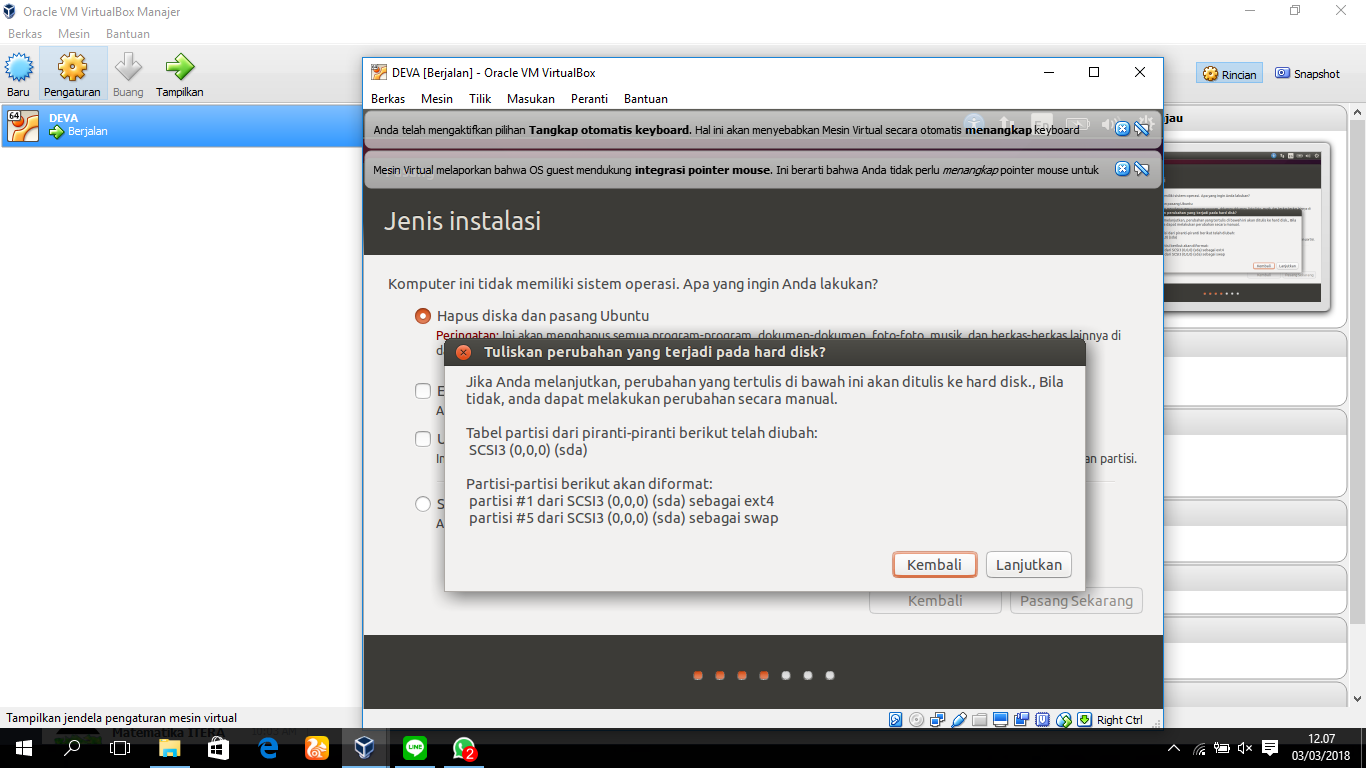
Task: Toggle first checkbox under Hapus diska option
Action: tap(423, 391)
